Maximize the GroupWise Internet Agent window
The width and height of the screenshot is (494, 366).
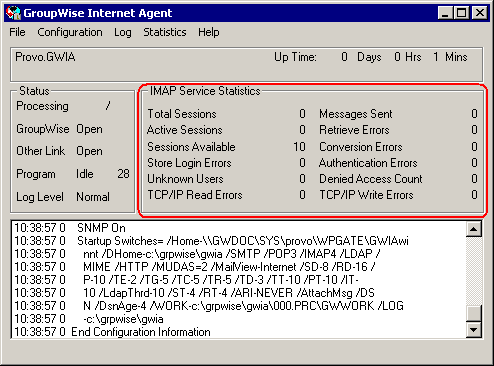click(462, 13)
